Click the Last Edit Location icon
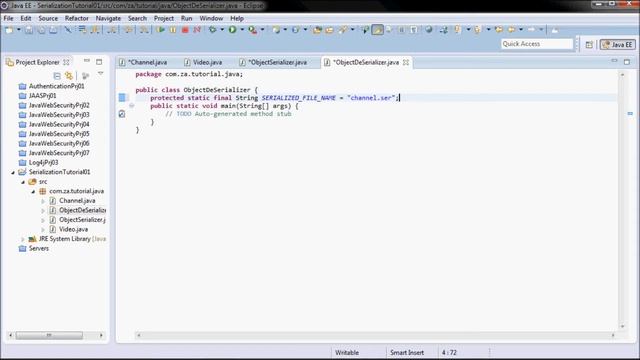 (499, 30)
